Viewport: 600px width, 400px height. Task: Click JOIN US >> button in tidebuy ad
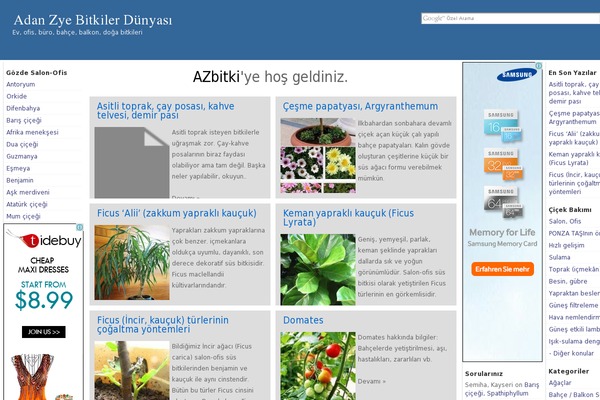tap(44, 332)
